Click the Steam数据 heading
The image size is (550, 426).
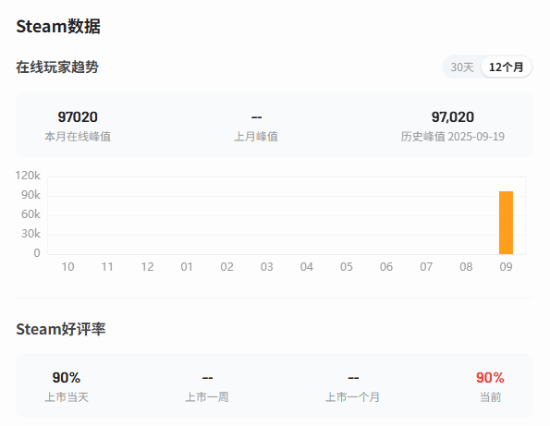tap(58, 26)
